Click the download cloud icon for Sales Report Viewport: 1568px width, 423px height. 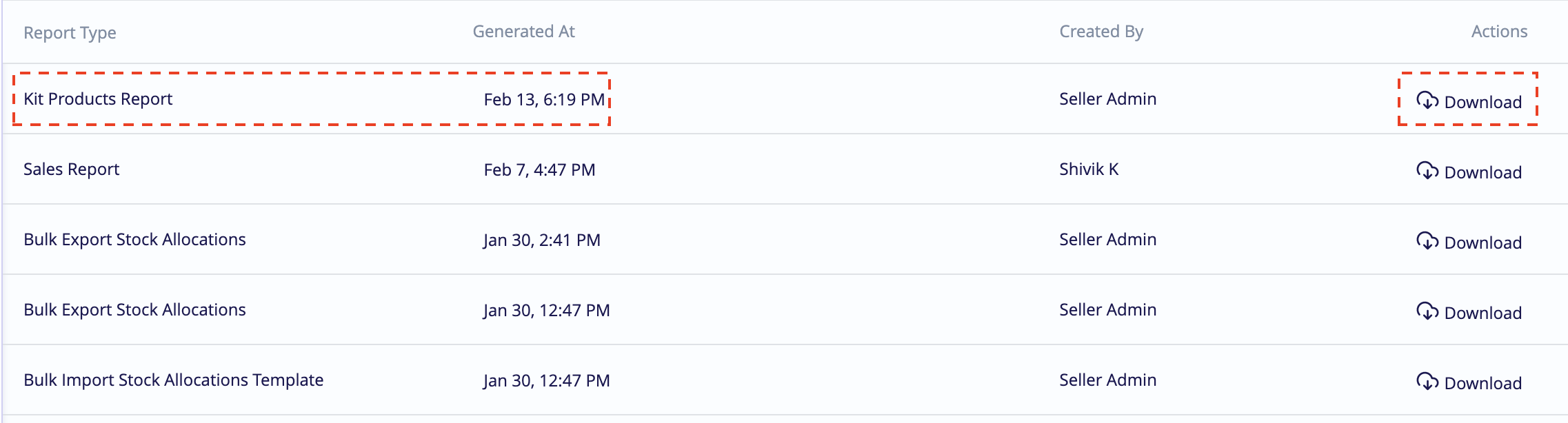pyautogui.click(x=1427, y=171)
